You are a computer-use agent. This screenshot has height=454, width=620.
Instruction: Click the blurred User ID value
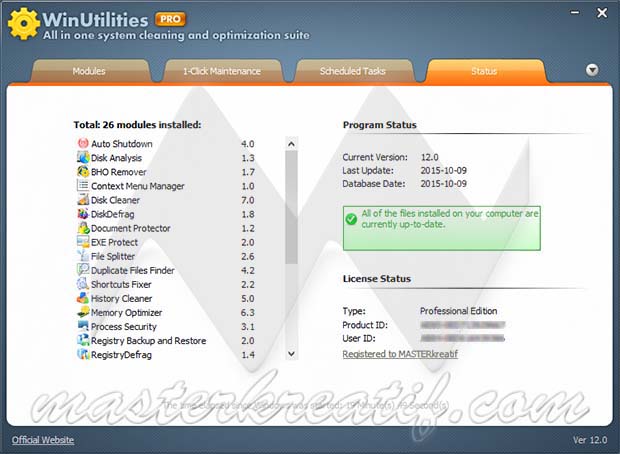(x=463, y=338)
